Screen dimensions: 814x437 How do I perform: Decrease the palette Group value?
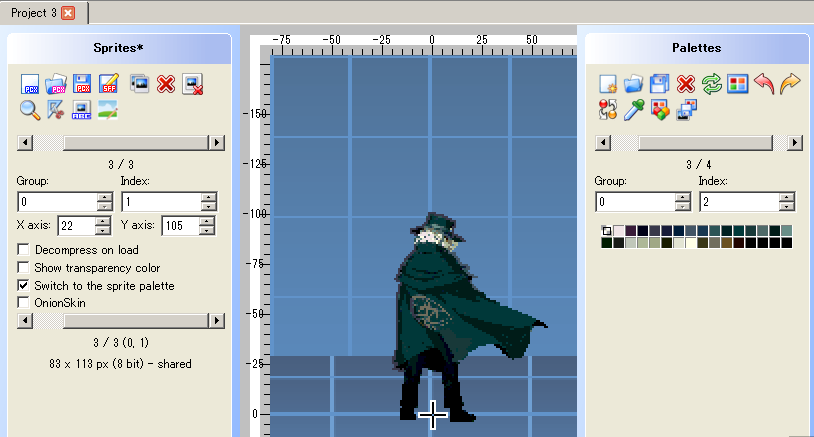click(683, 206)
